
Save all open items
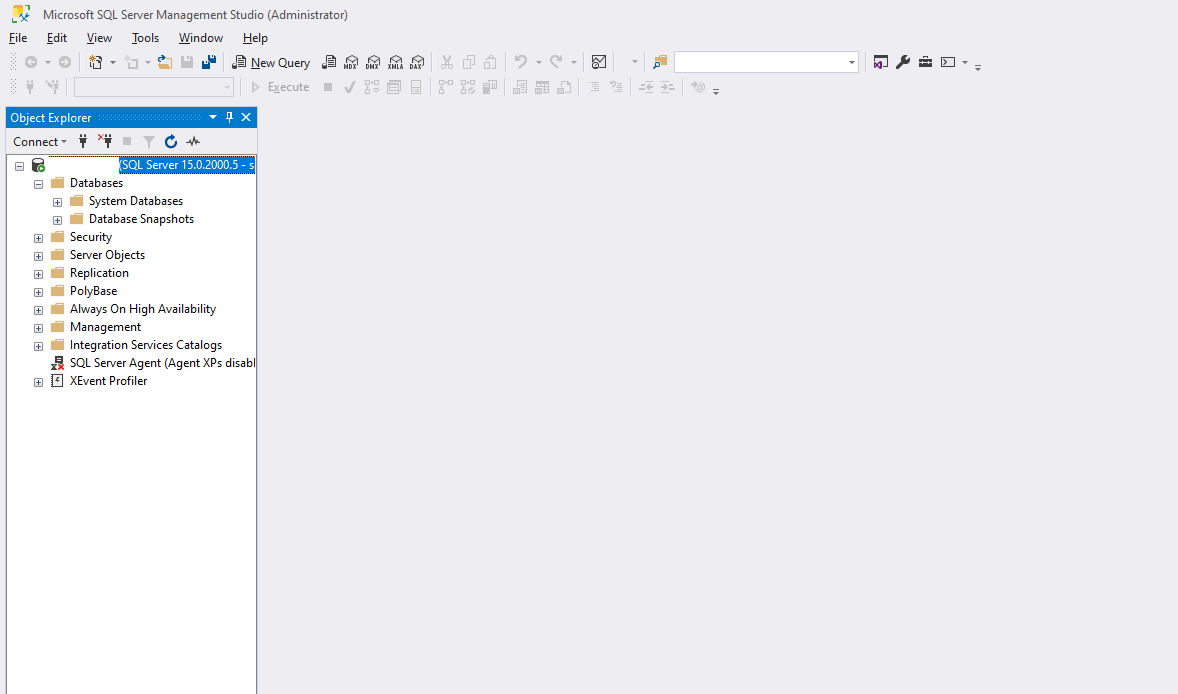(208, 61)
